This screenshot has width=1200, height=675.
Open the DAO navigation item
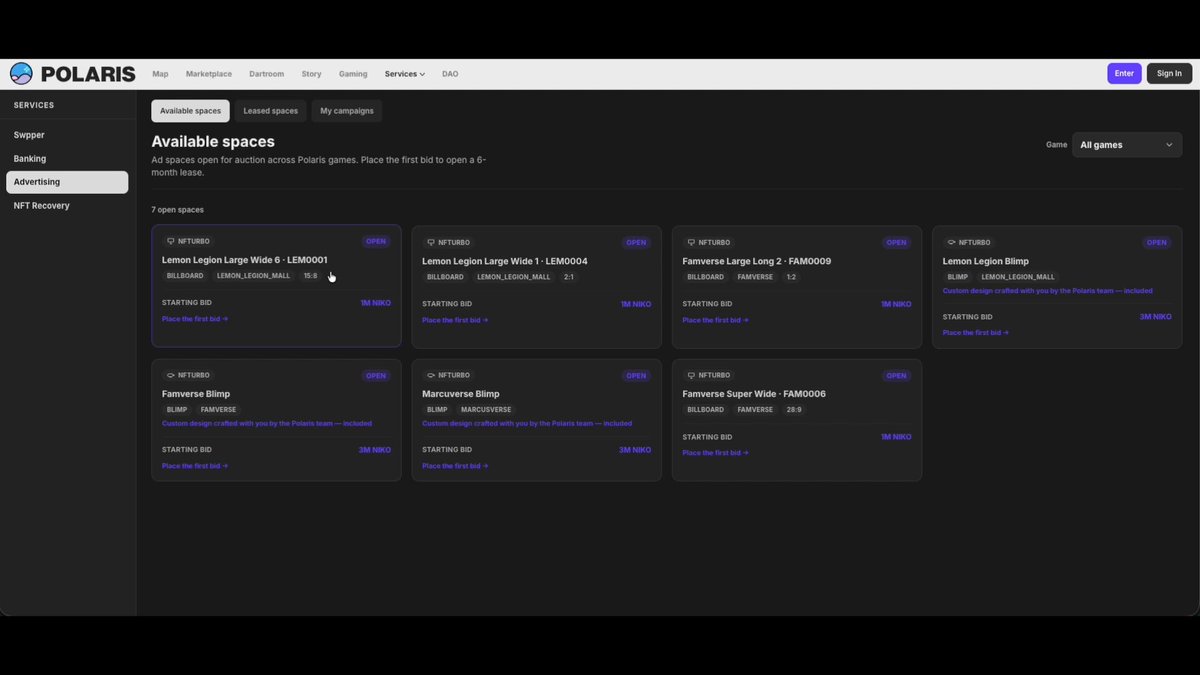click(x=450, y=74)
